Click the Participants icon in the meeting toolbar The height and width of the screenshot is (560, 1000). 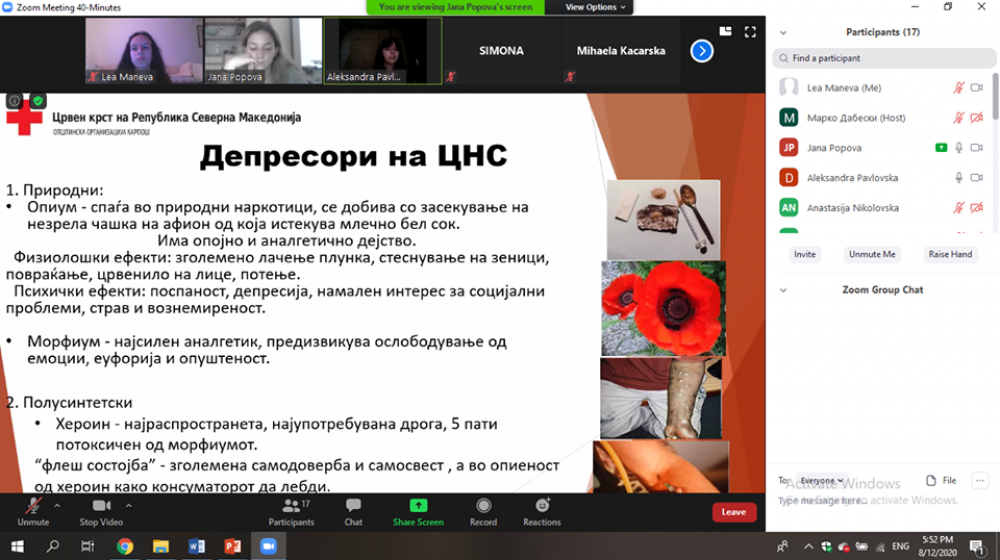coord(289,506)
